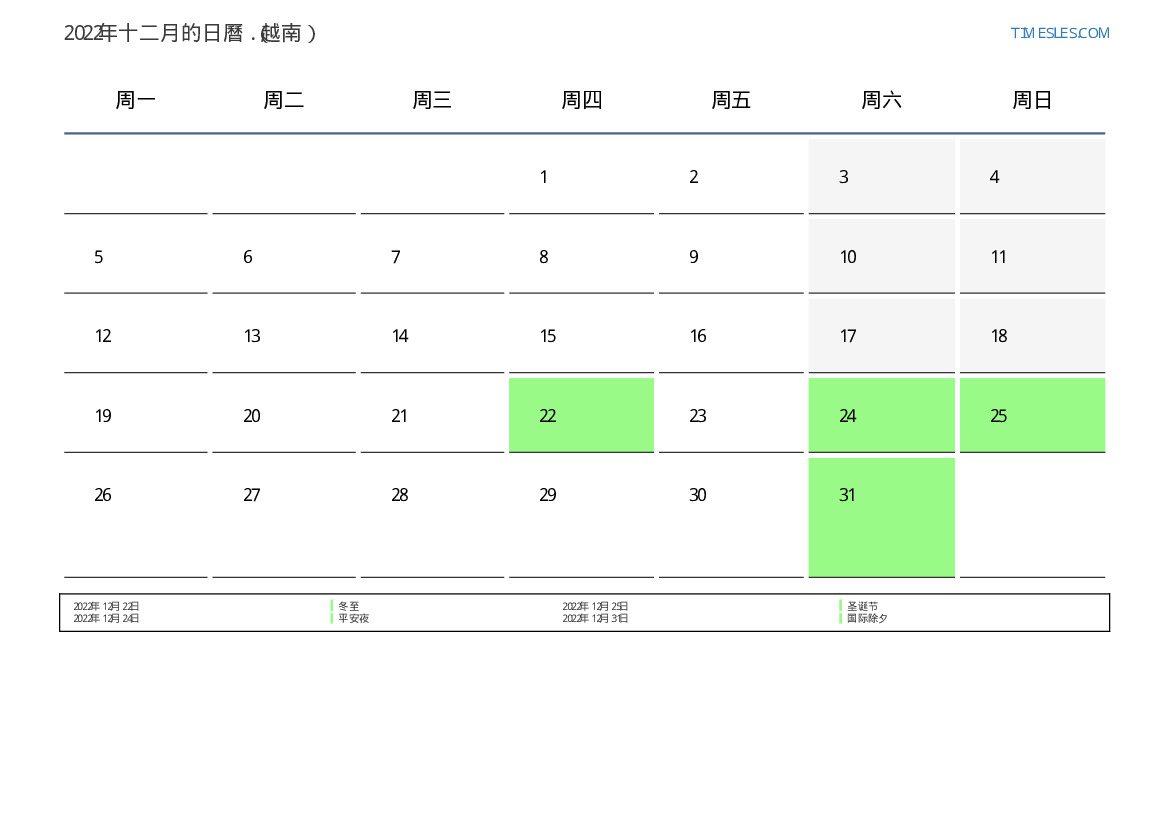Select the green highlighted day 22 cell
1169x827 pixels.
pyautogui.click(x=582, y=415)
